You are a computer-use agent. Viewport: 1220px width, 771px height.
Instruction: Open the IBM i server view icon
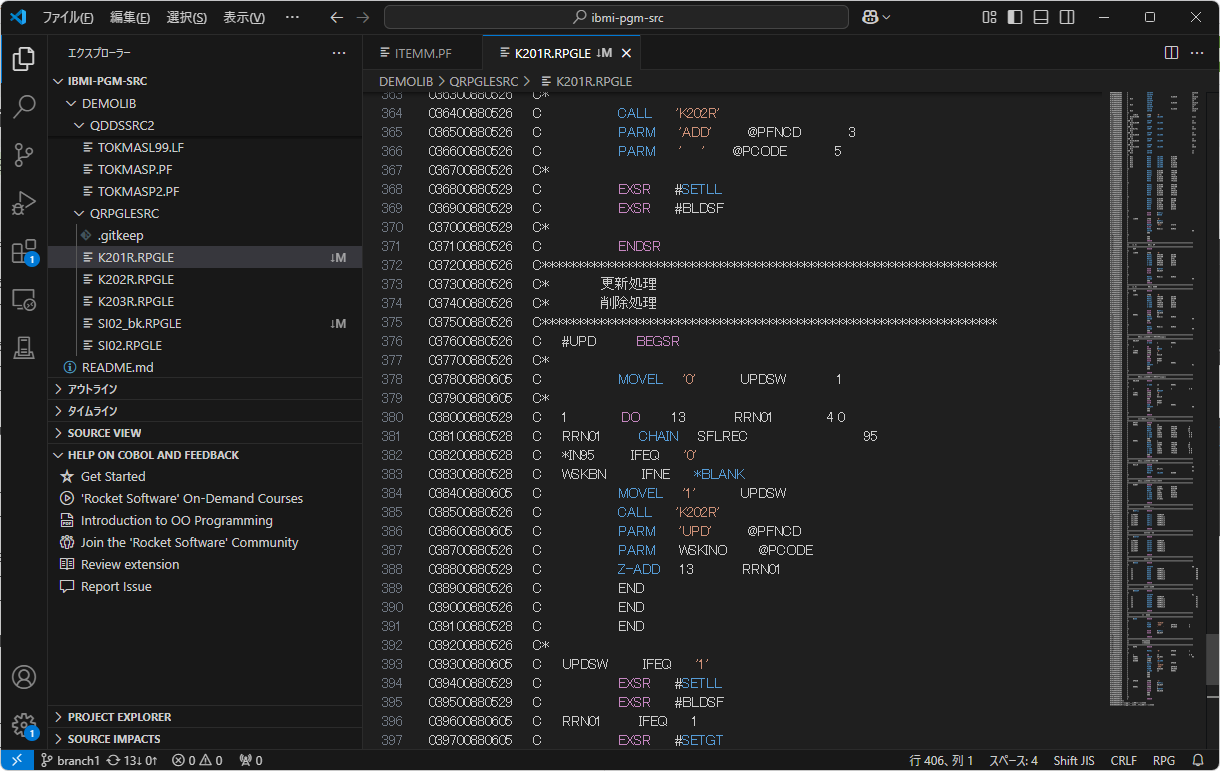[x=24, y=348]
